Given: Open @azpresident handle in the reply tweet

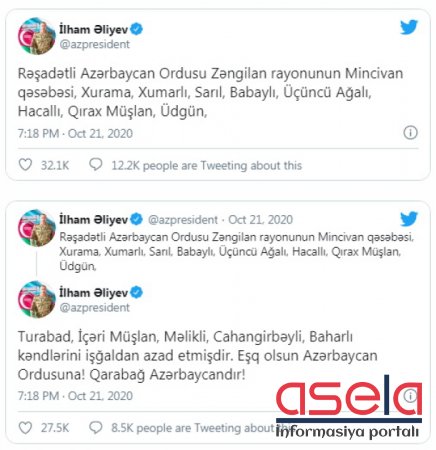Looking at the screenshot, I should [x=94, y=307].
